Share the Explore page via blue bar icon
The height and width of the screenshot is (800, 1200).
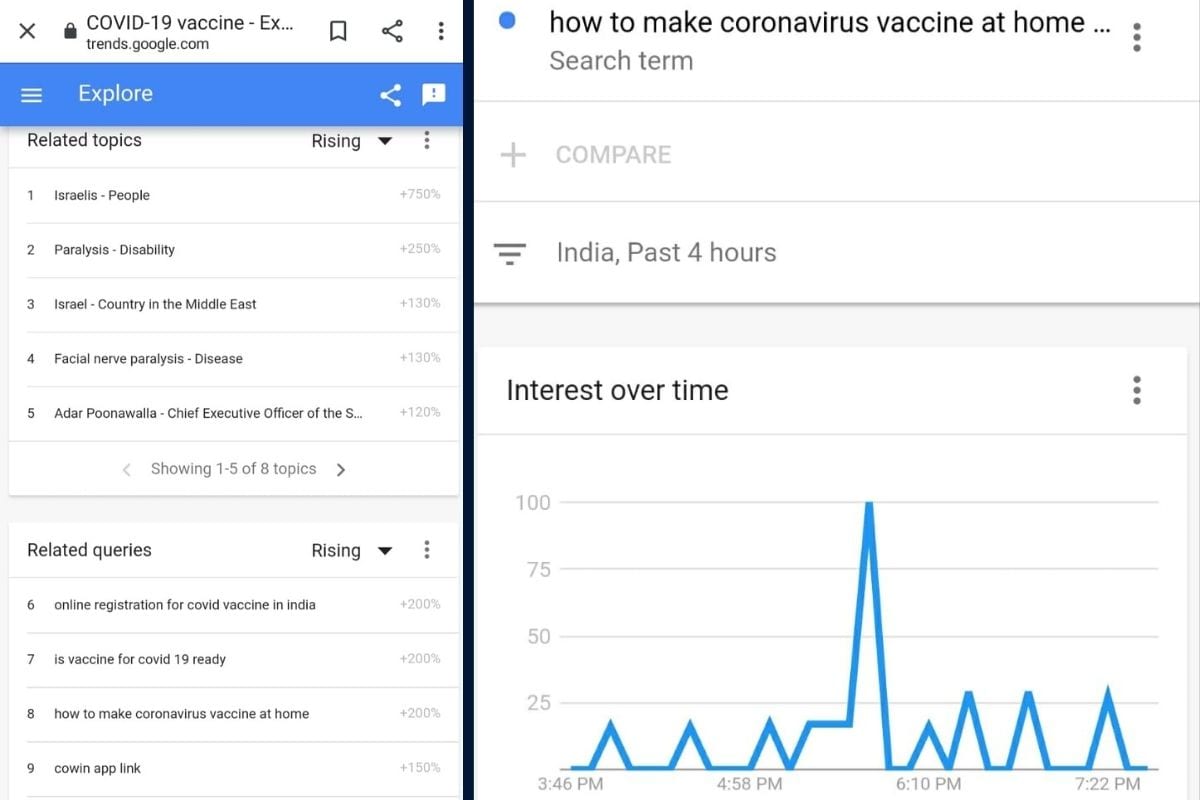click(391, 95)
